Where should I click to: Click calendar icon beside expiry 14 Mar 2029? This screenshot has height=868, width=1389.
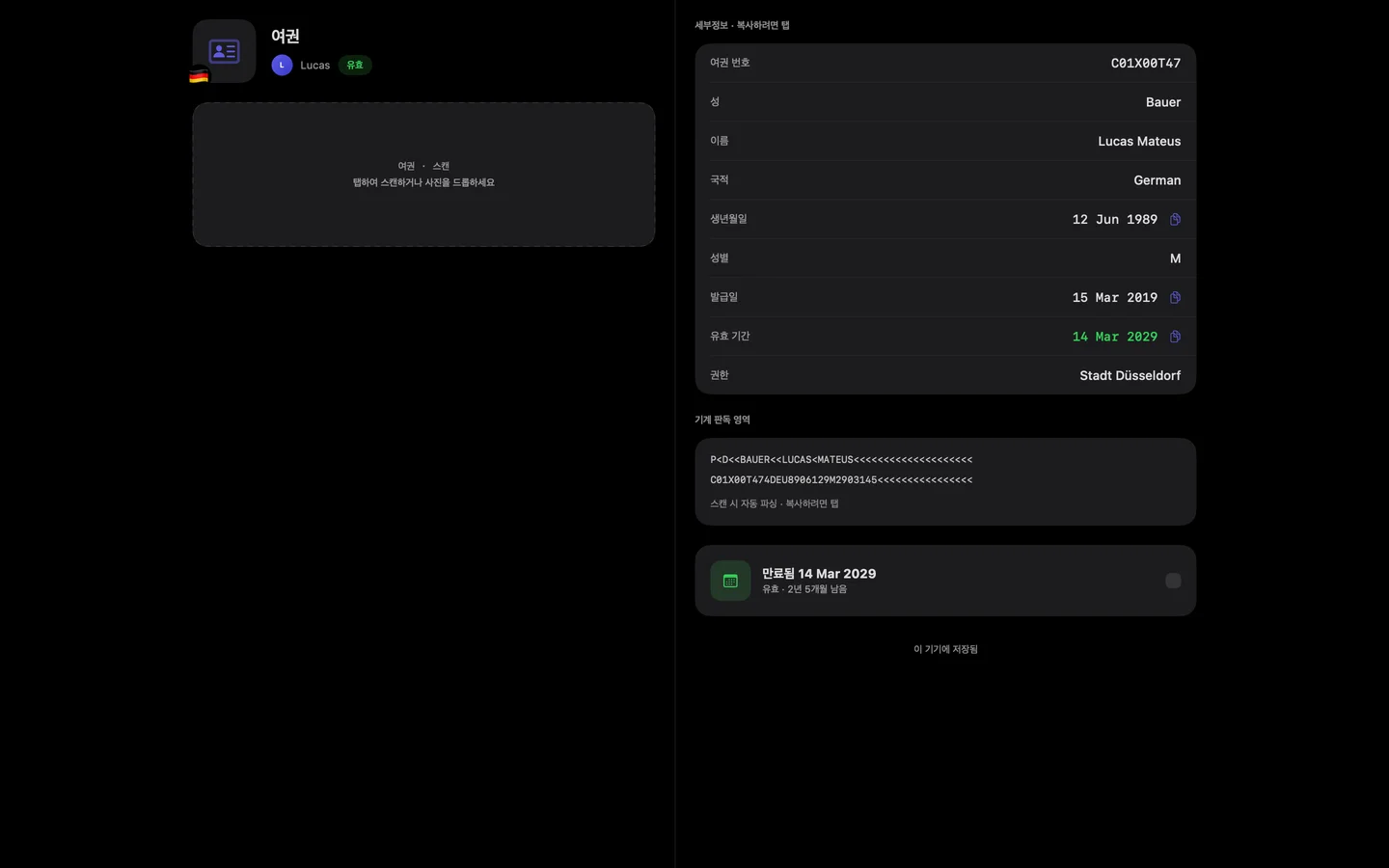coord(1175,337)
